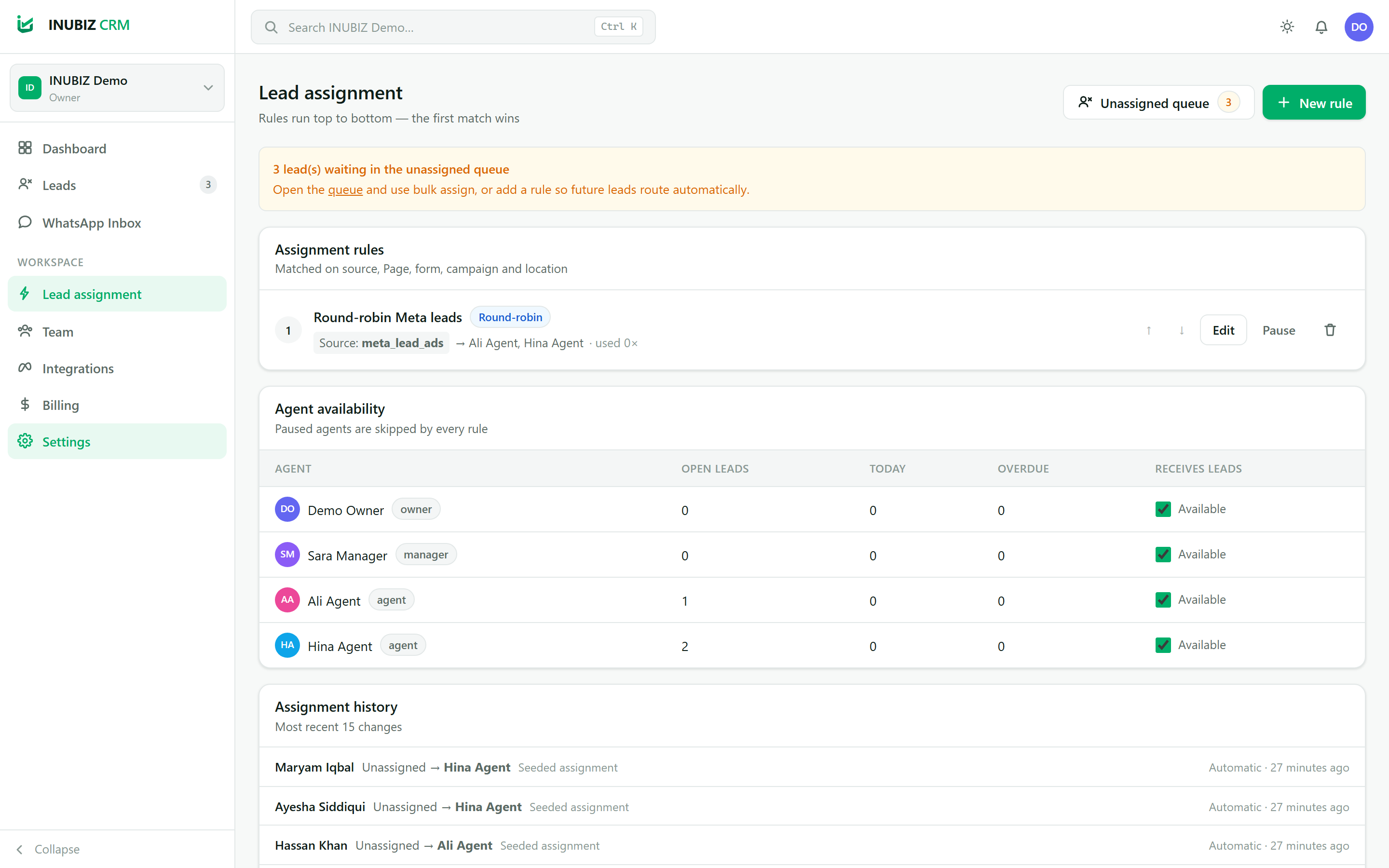Click the Hina Agent HA avatar
Screen dimensions: 1389x868
(287, 645)
